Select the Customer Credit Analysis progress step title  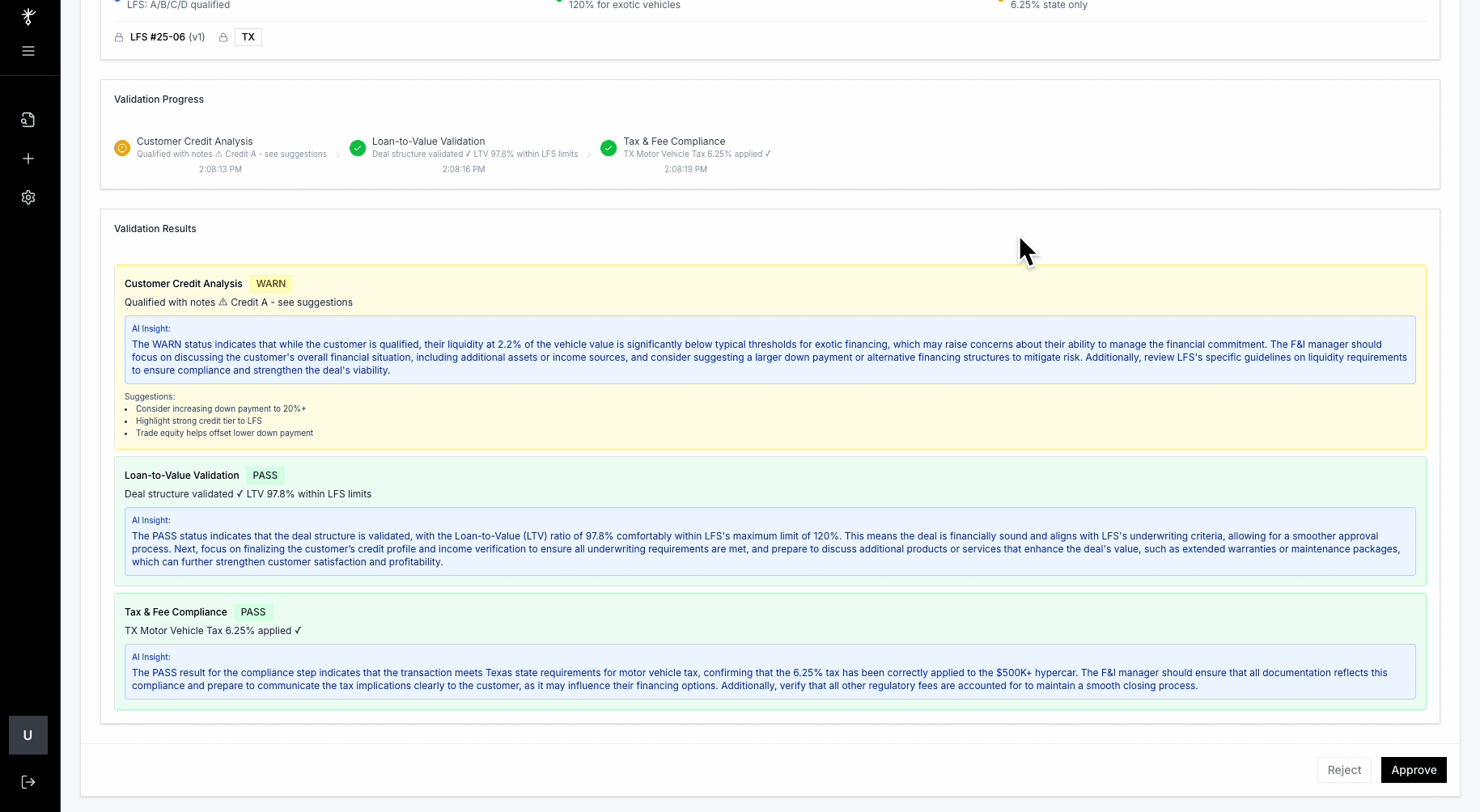pyautogui.click(x=195, y=142)
